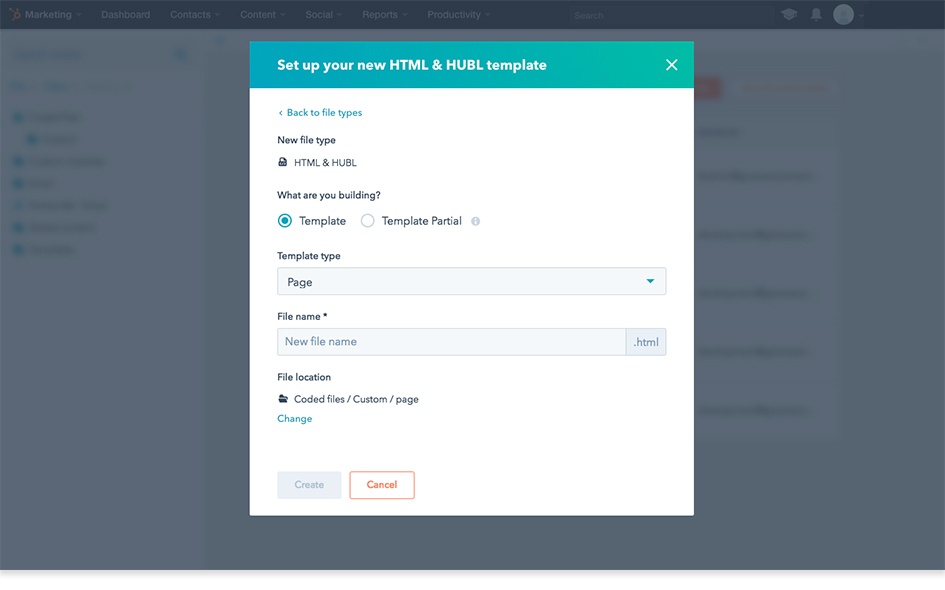Click the Change file location link
945x590 pixels.
pos(295,418)
